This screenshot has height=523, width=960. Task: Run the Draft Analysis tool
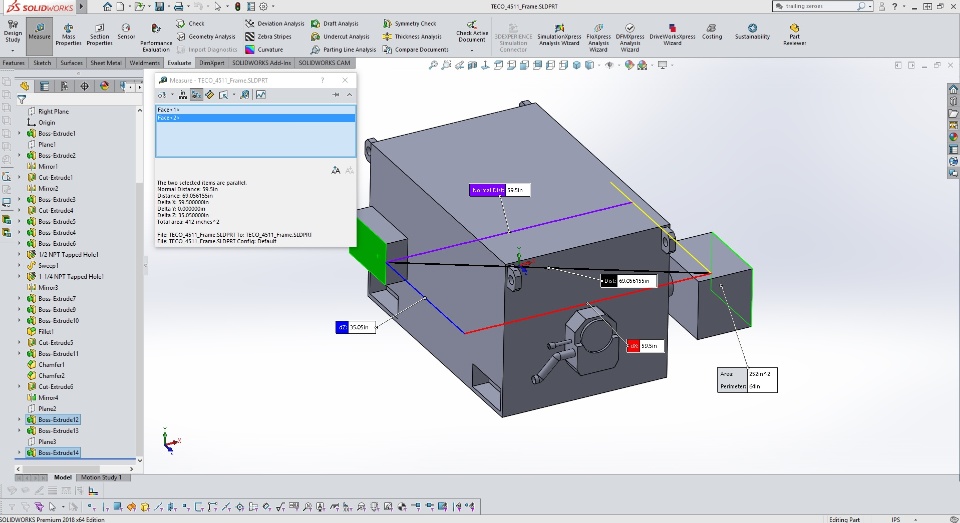pyautogui.click(x=336, y=23)
